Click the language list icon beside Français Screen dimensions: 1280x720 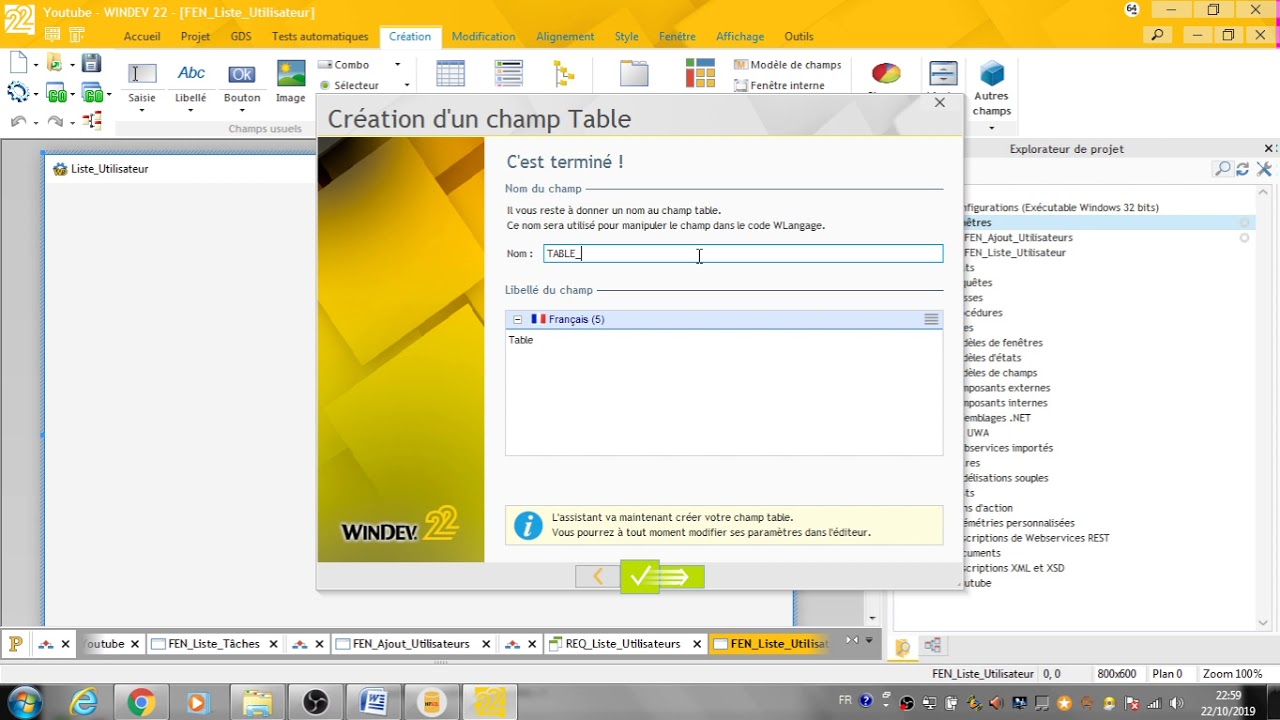point(931,319)
